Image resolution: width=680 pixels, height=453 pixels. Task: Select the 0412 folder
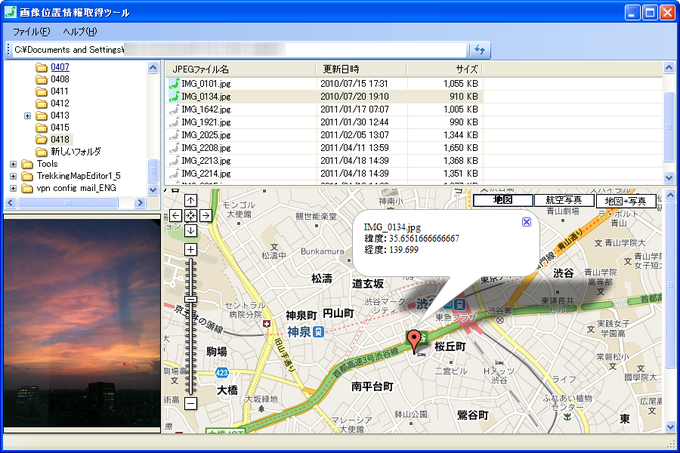coord(60,104)
